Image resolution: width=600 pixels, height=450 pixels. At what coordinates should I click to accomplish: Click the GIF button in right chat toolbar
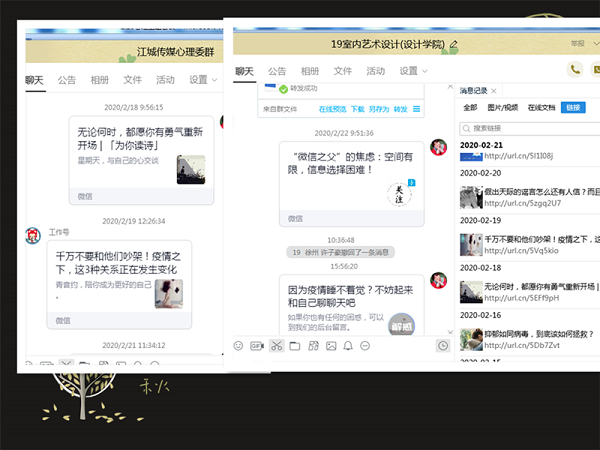[x=257, y=346]
